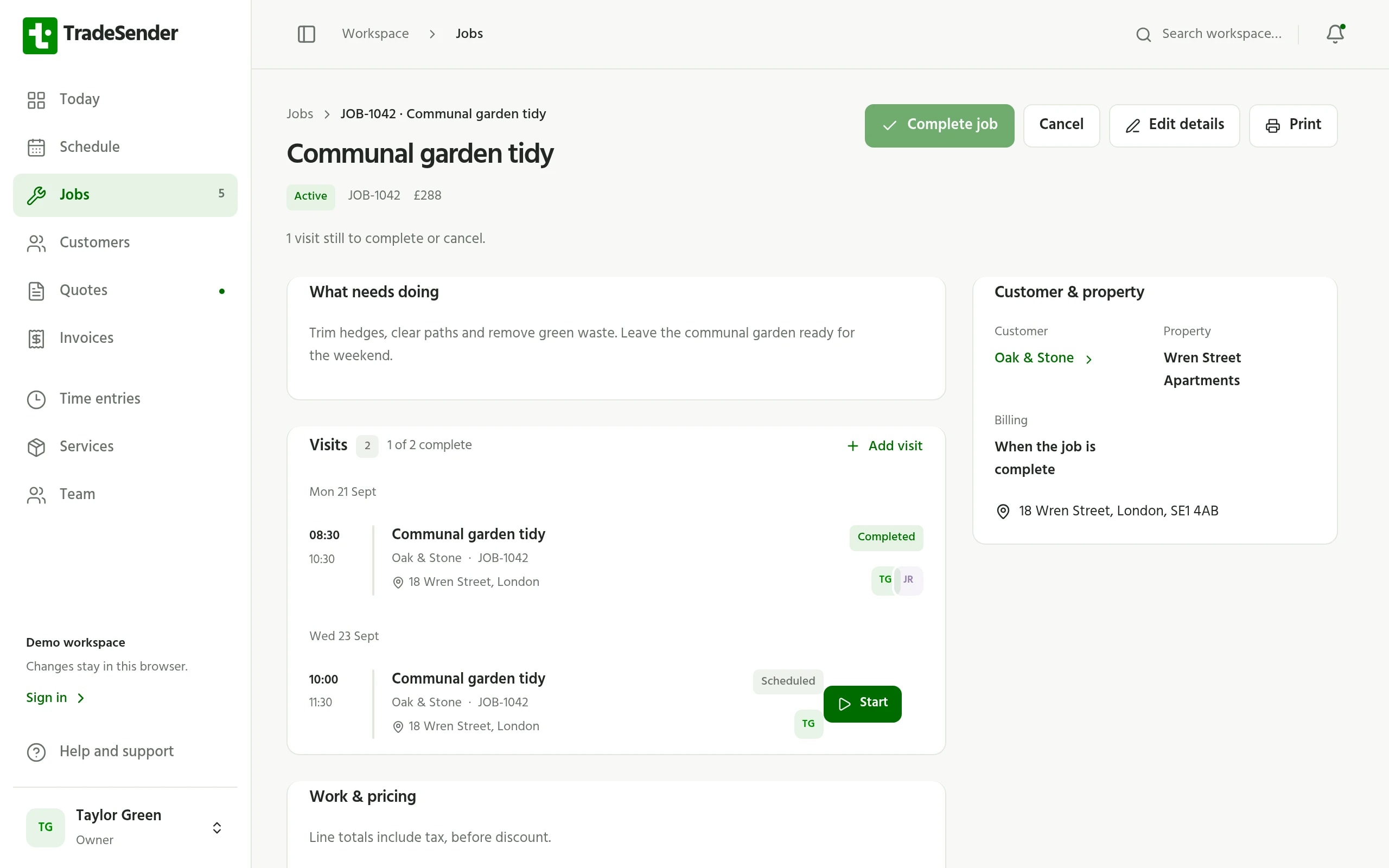Open Quotes from the sidebar
This screenshot has width=1389, height=868.
pos(125,290)
